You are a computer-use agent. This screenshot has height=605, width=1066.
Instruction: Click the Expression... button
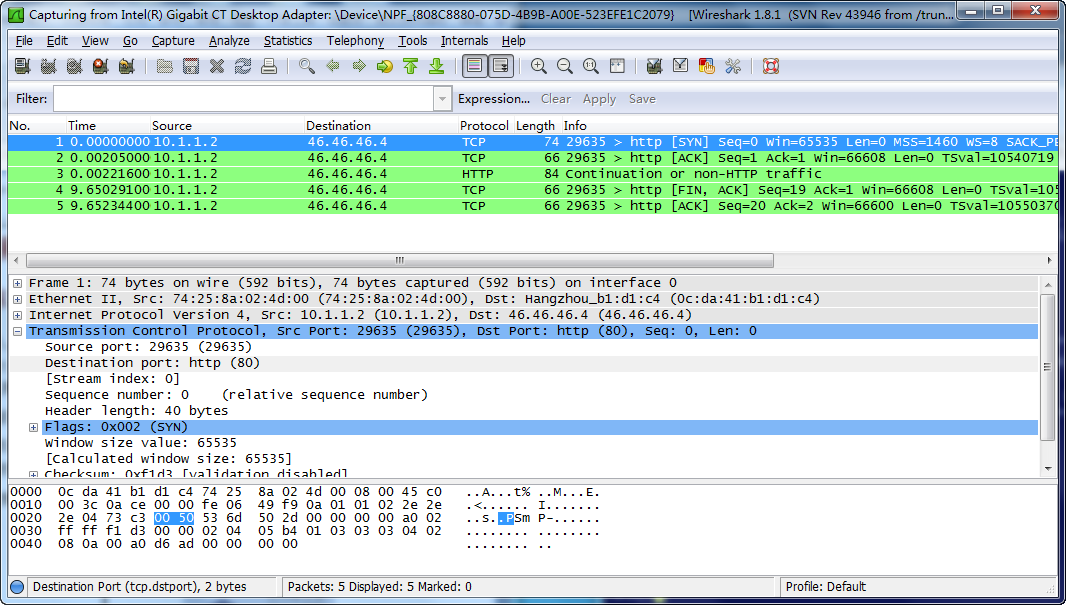[x=494, y=99]
